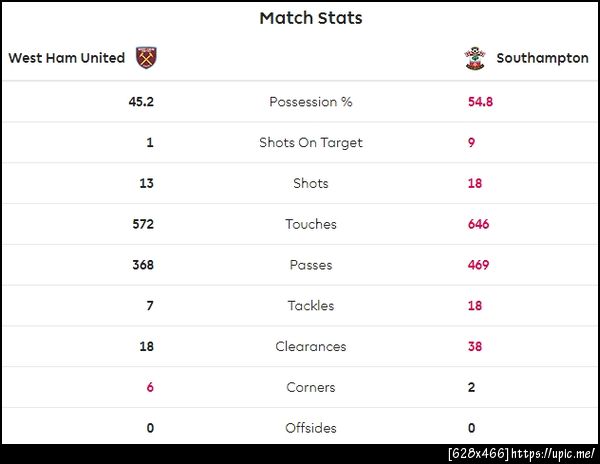Click the Possession % stat label
Screen dimensions: 600x464
[x=310, y=102]
